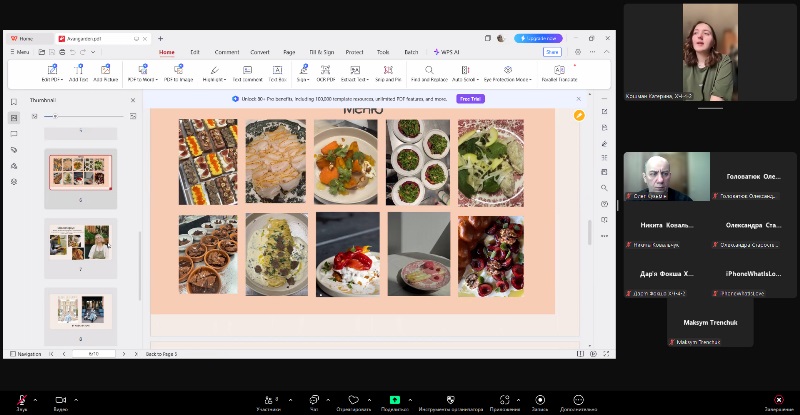Click the Add Picture tool
800x415 pixels.
coord(106,72)
